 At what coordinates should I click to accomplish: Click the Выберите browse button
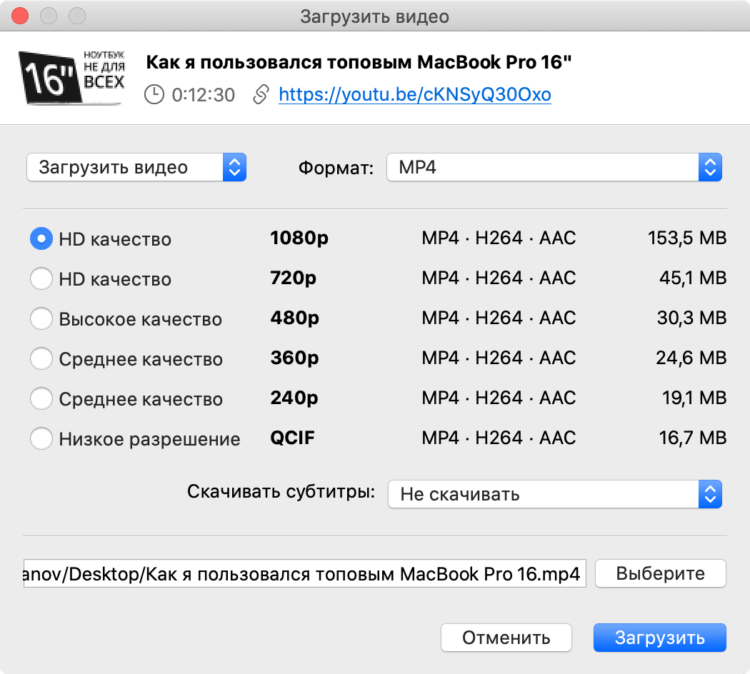click(x=661, y=574)
